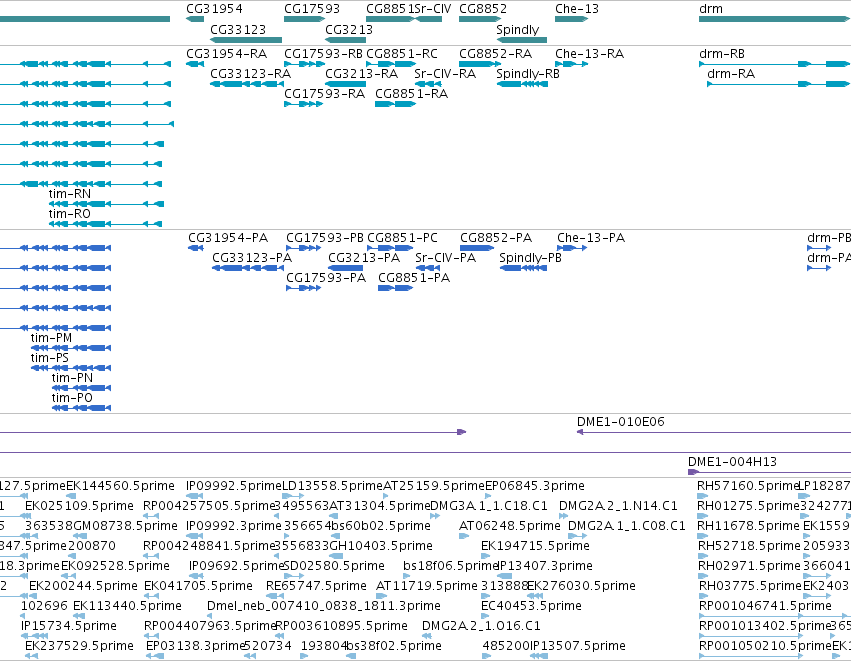This screenshot has width=851, height=661.
Task: Click the Spindly-RB transcript label
Action: (x=528, y=74)
